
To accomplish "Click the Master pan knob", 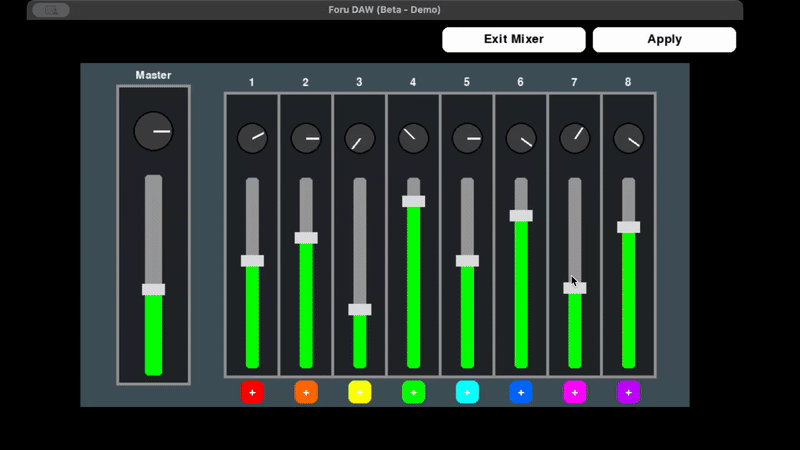I will (x=154, y=131).
